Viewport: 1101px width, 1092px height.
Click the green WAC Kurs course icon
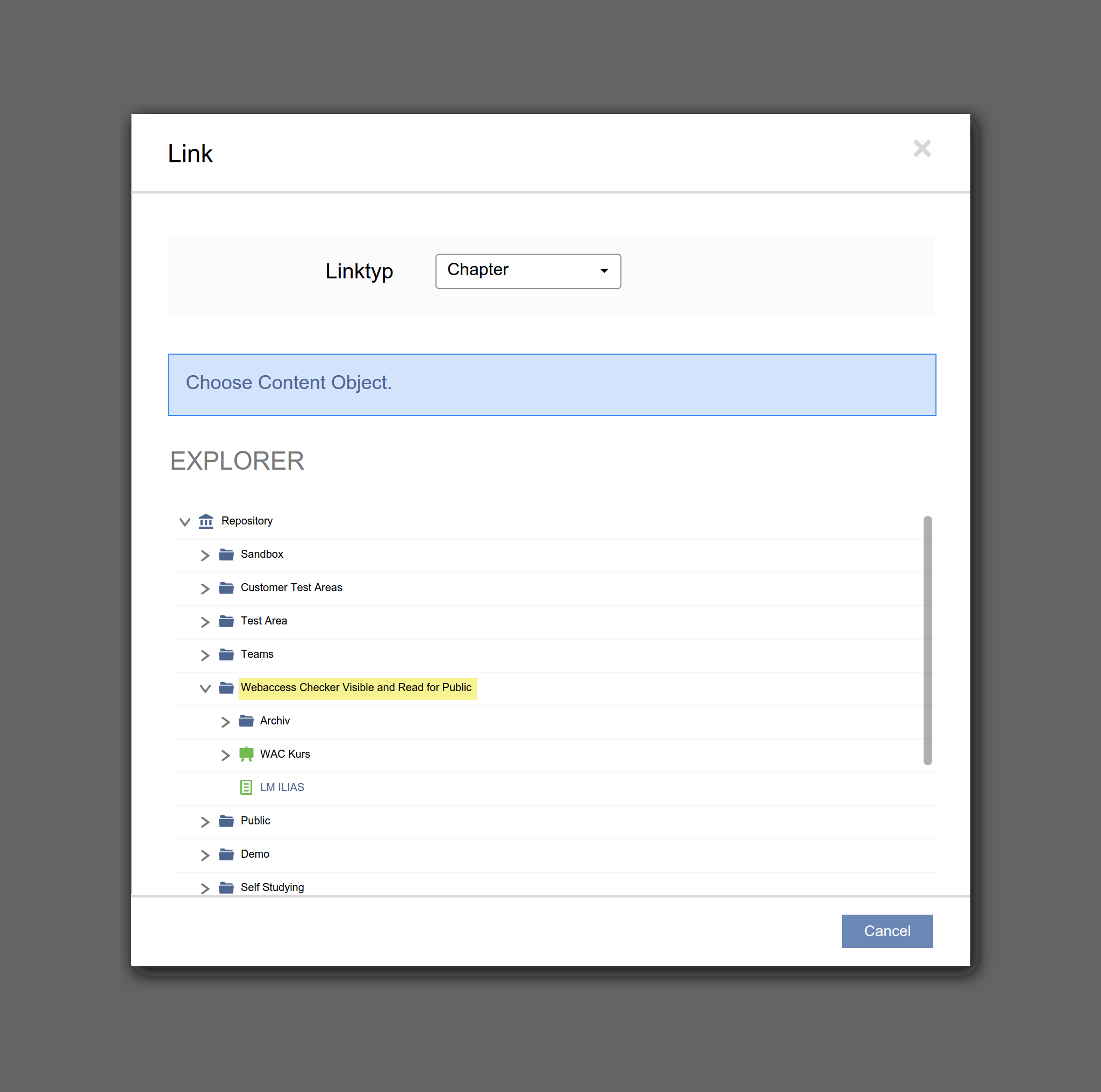[246, 754]
